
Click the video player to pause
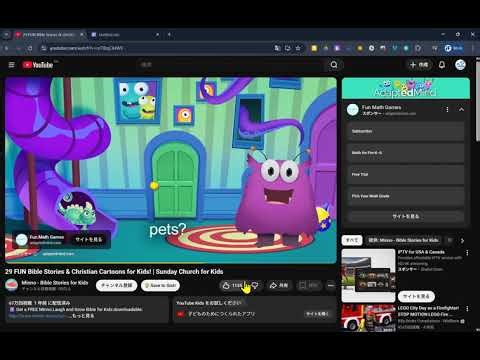point(171,170)
